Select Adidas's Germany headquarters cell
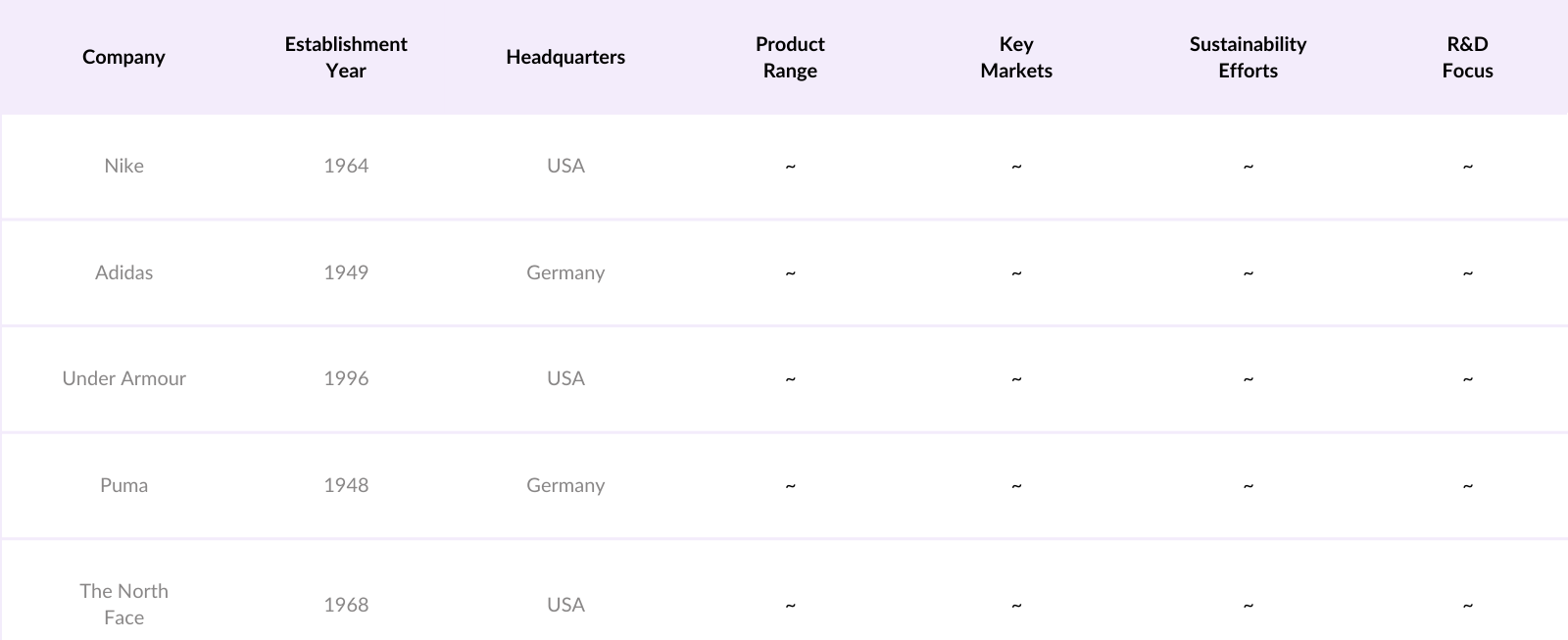The image size is (1568, 640). click(x=565, y=272)
